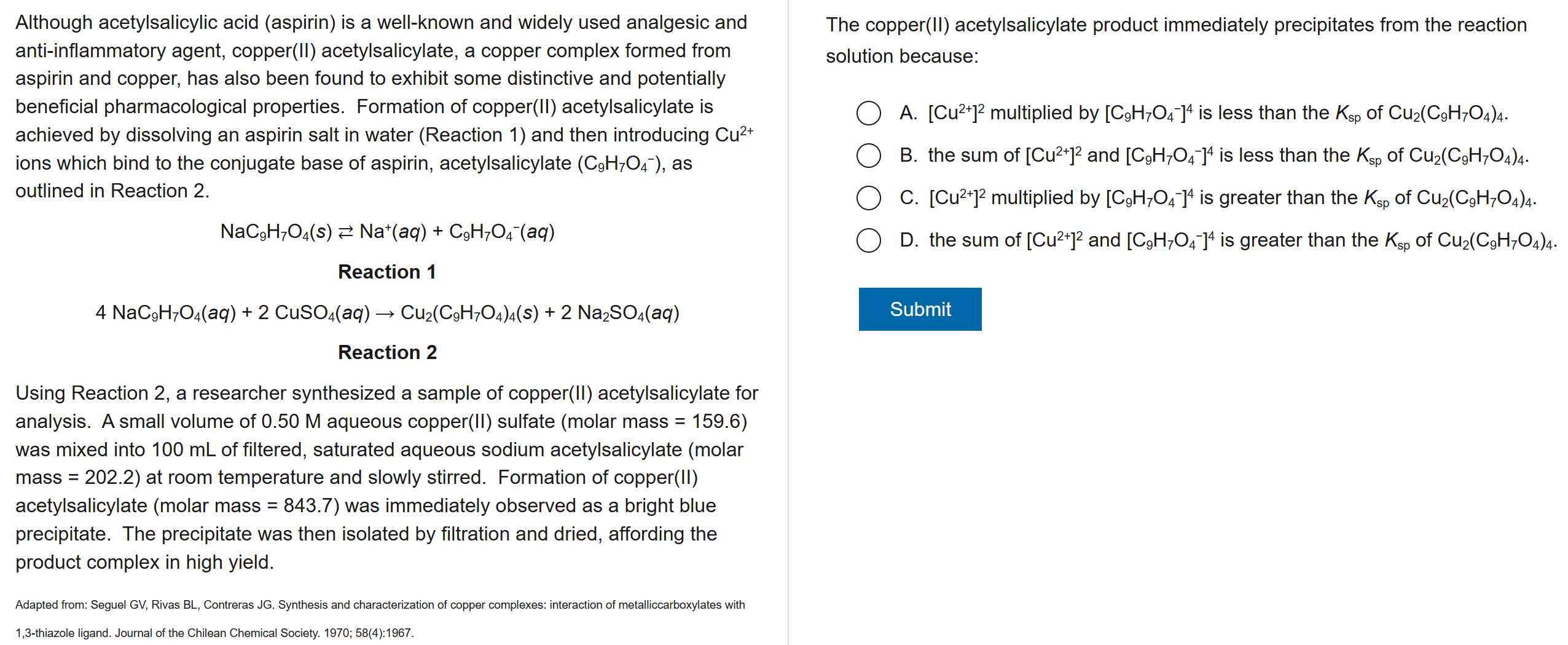
Task: Select answer choice B radio button
Action: pos(868,156)
